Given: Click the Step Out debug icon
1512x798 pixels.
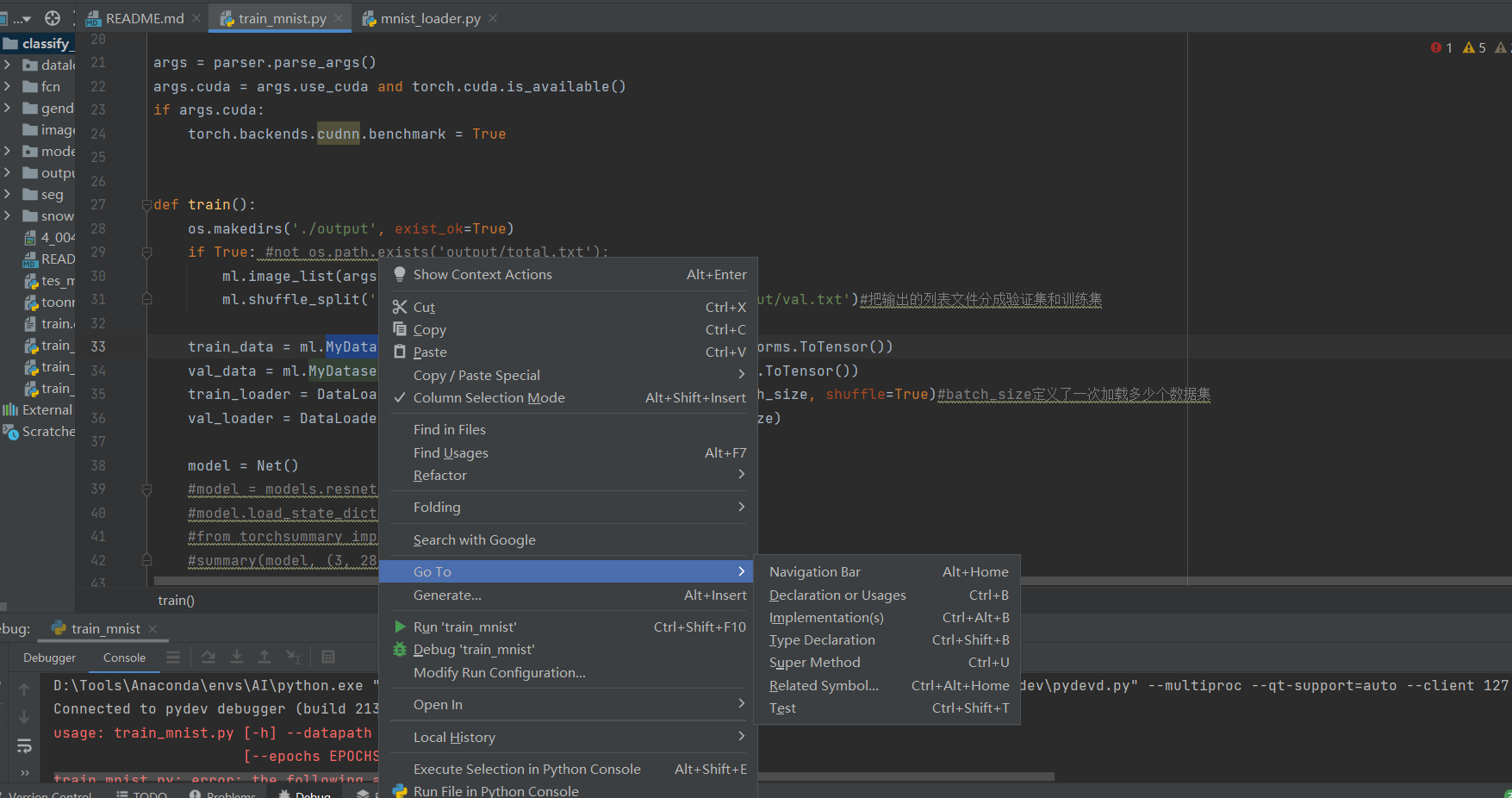Looking at the screenshot, I should tap(264, 657).
